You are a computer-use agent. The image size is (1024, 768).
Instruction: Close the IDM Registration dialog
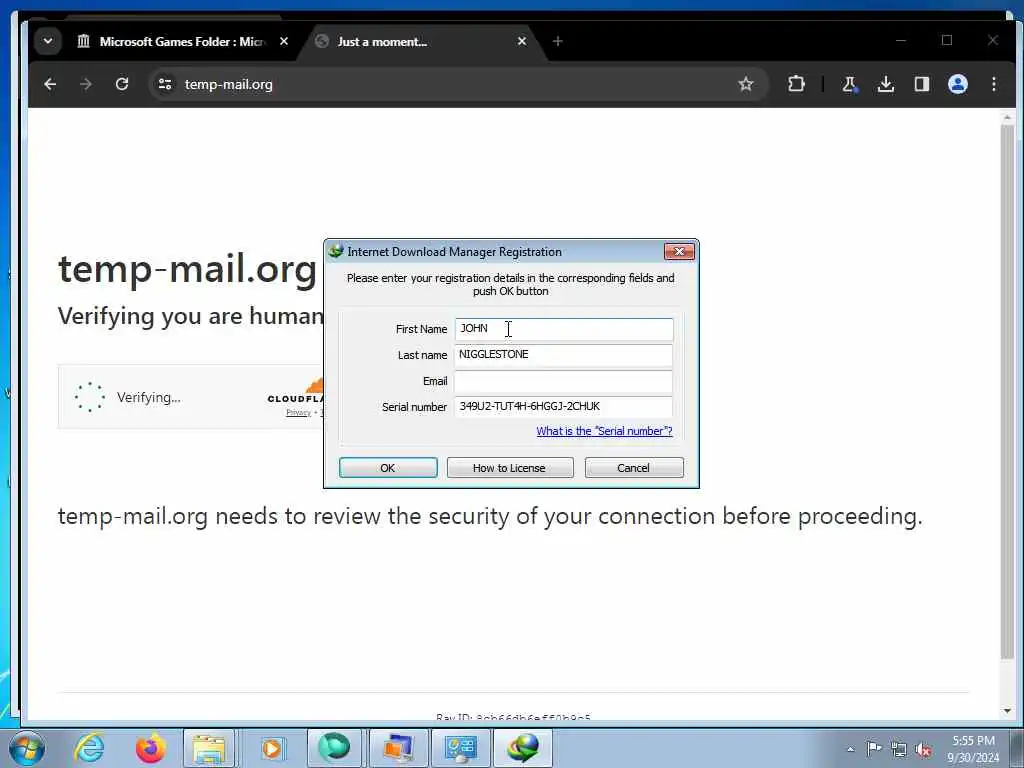pyautogui.click(x=679, y=251)
